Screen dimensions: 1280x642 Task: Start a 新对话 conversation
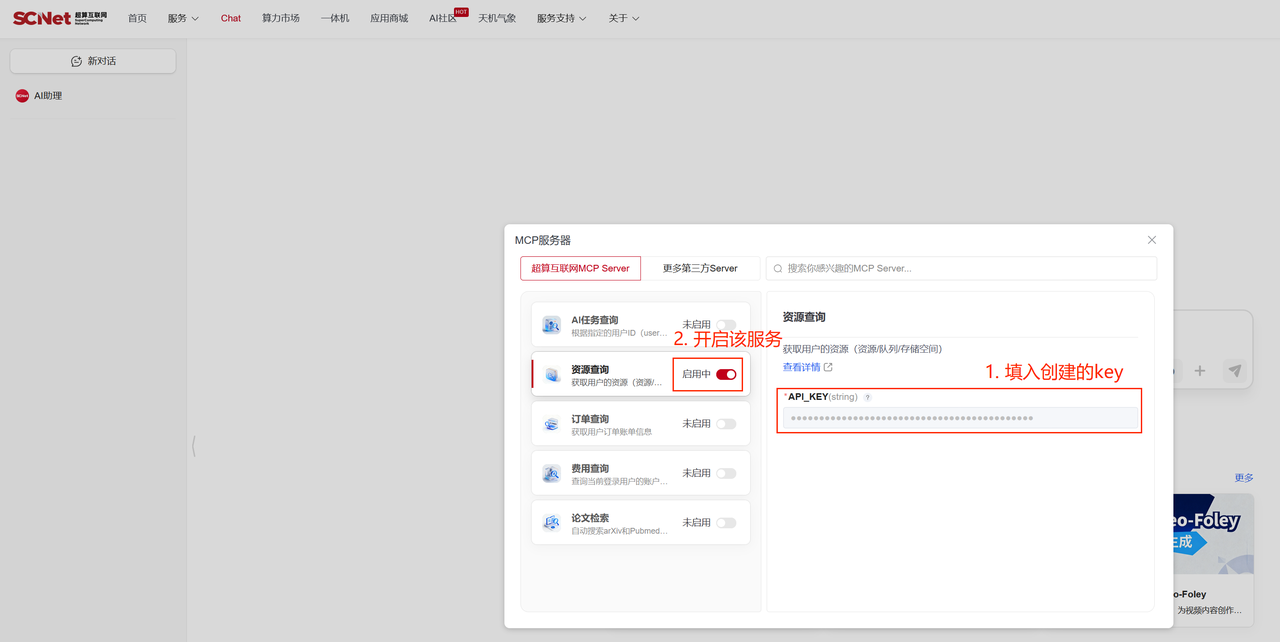[93, 61]
